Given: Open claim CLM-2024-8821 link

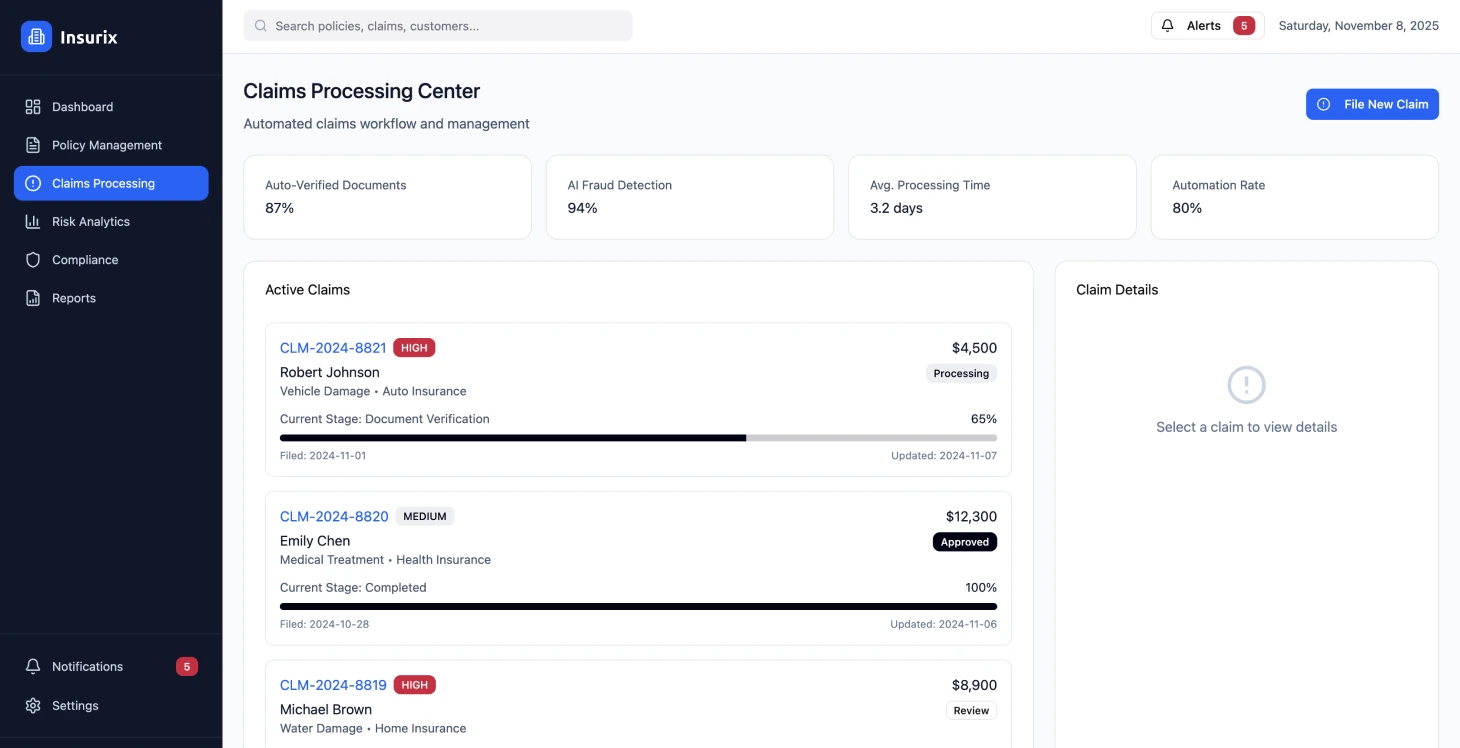Looking at the screenshot, I should tap(332, 347).
